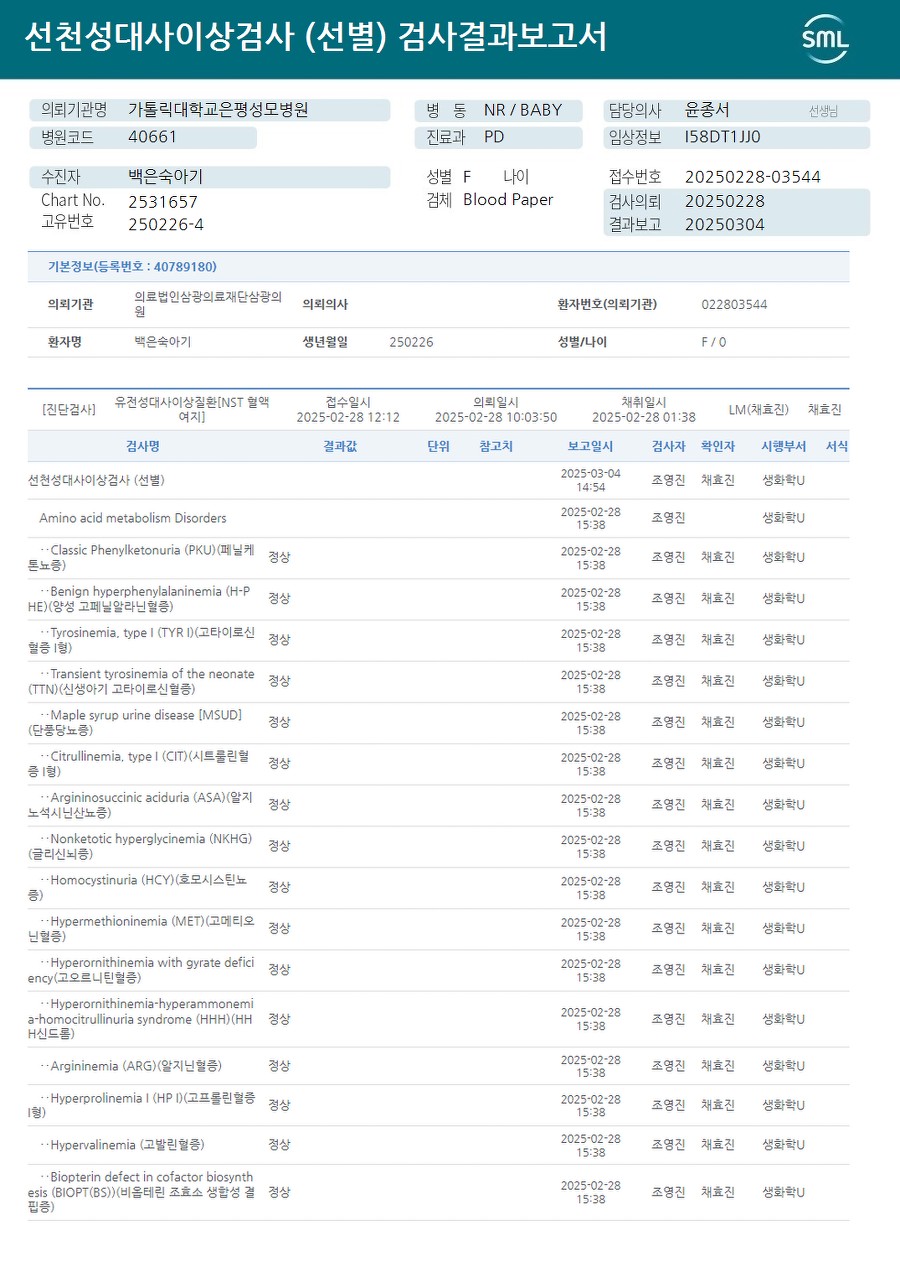Click Argininosuccinic aciduria (ASA) test name

coord(141,805)
